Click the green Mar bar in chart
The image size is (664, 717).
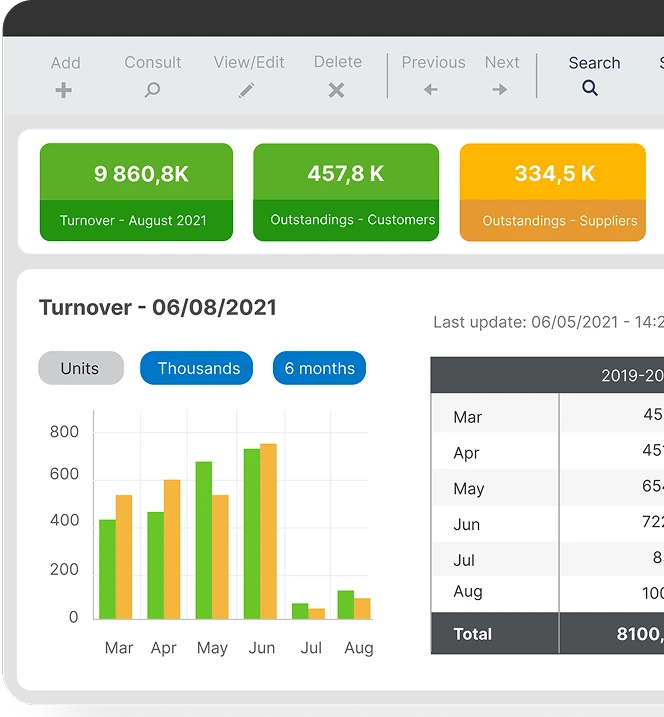point(107,569)
